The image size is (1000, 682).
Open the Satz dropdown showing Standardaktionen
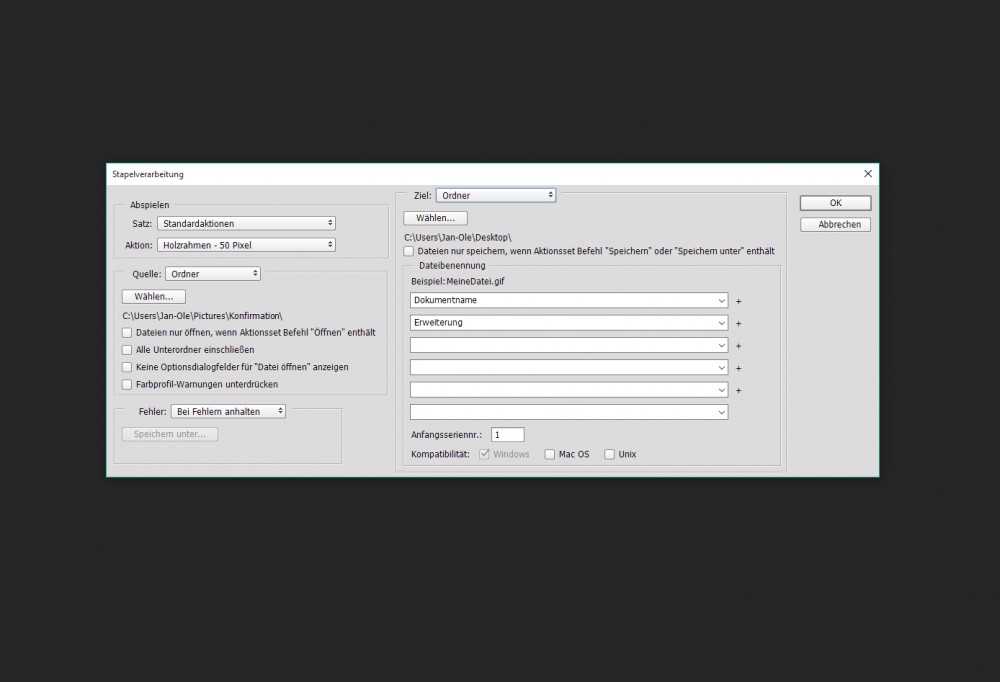click(246, 223)
